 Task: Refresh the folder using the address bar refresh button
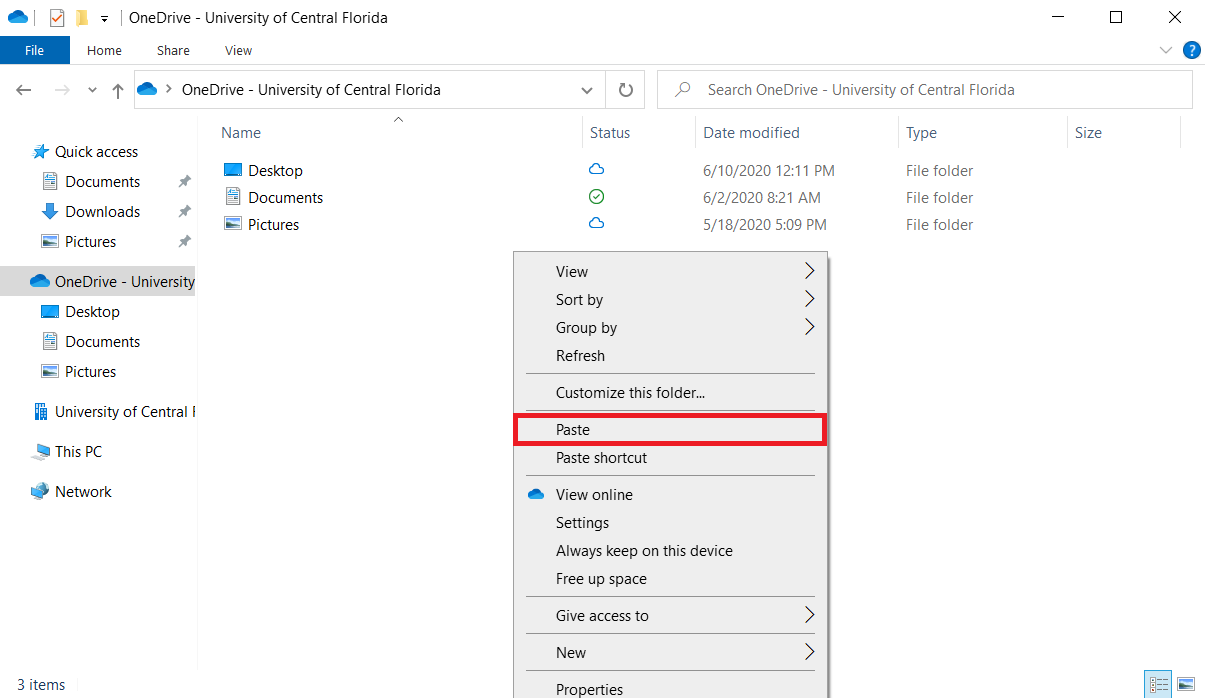coord(626,90)
